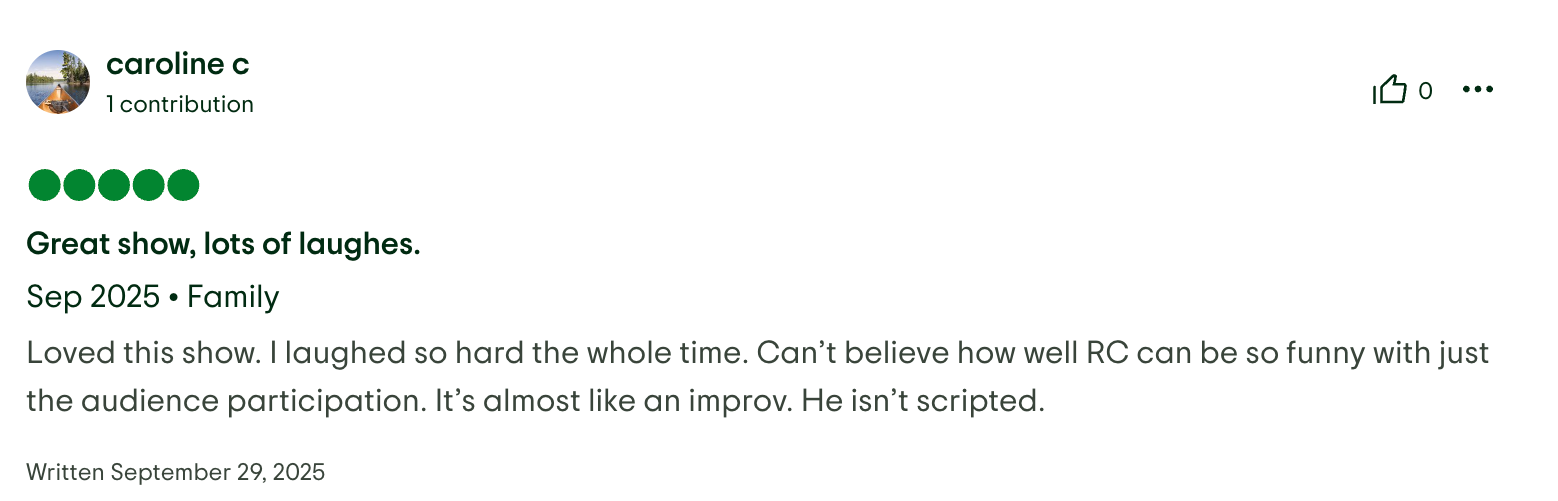
Task: Open the three-dot more options menu
Action: [1477, 90]
